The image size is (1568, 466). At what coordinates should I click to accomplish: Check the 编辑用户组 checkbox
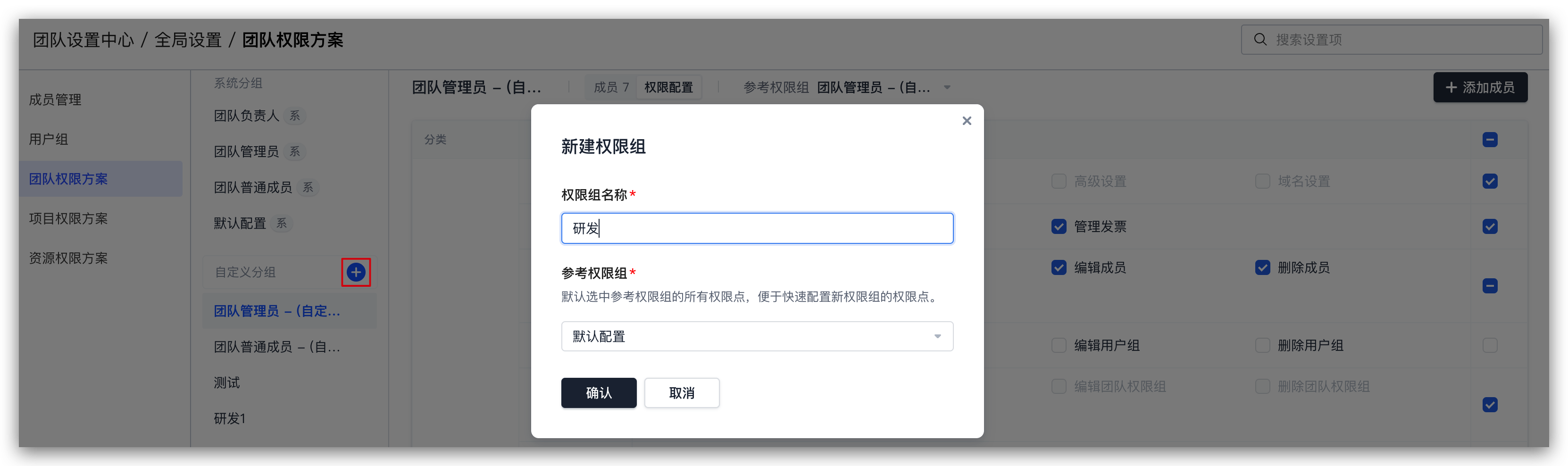click(1059, 346)
